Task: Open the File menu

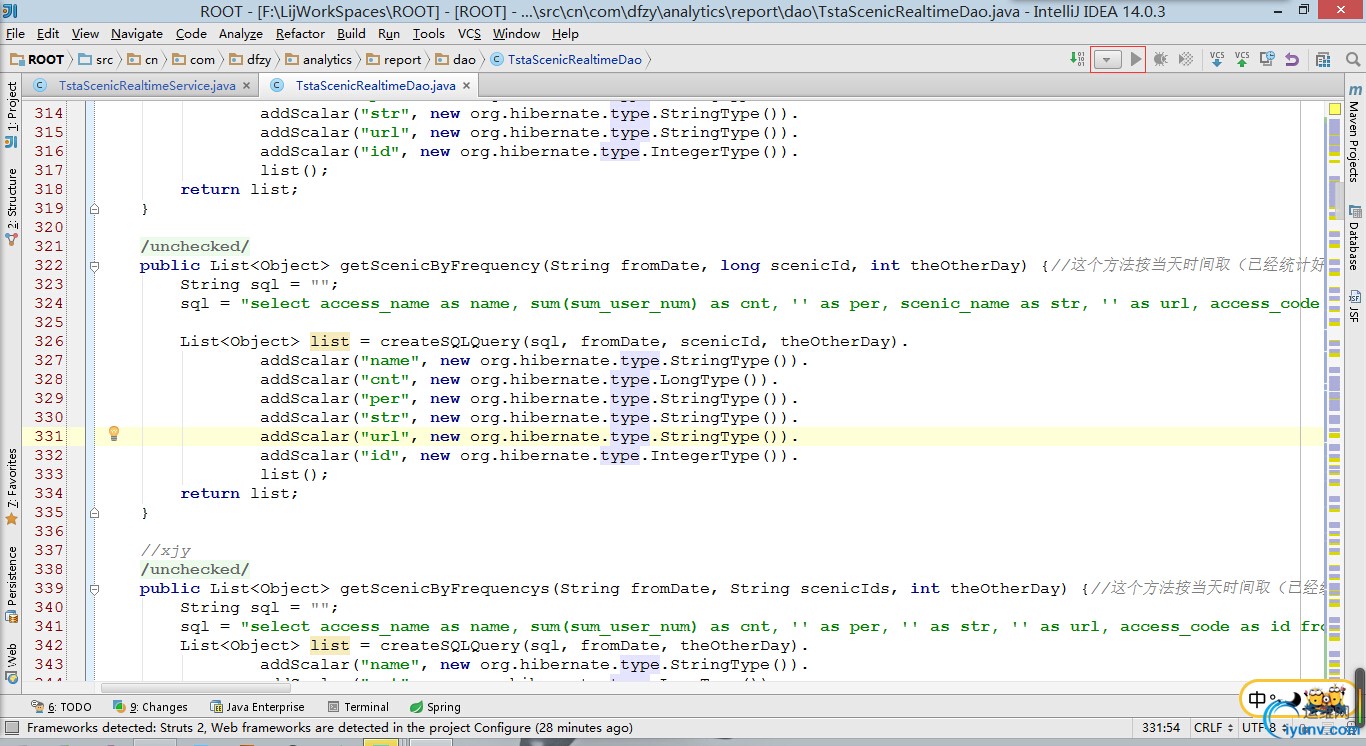Action: (x=15, y=33)
